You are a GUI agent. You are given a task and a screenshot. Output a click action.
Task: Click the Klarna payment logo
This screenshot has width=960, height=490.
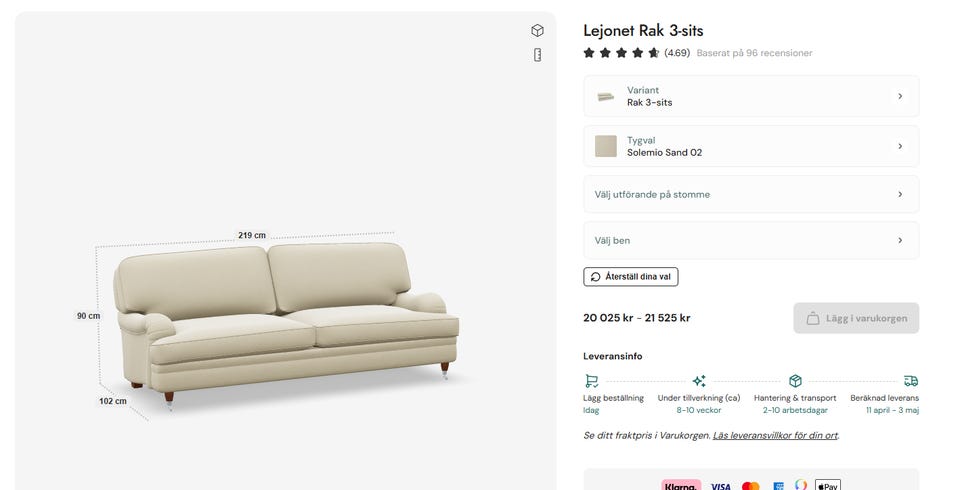pyautogui.click(x=680, y=486)
